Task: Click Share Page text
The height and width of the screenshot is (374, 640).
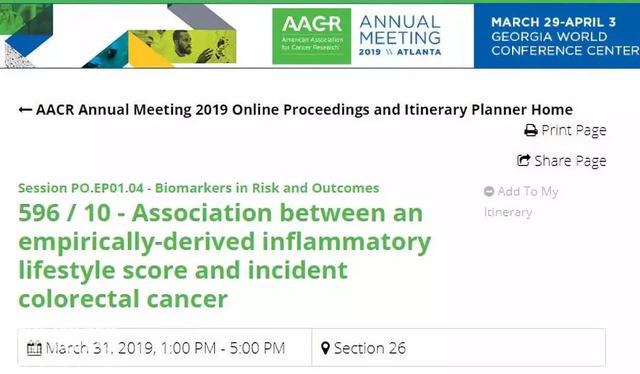Action: (571, 161)
